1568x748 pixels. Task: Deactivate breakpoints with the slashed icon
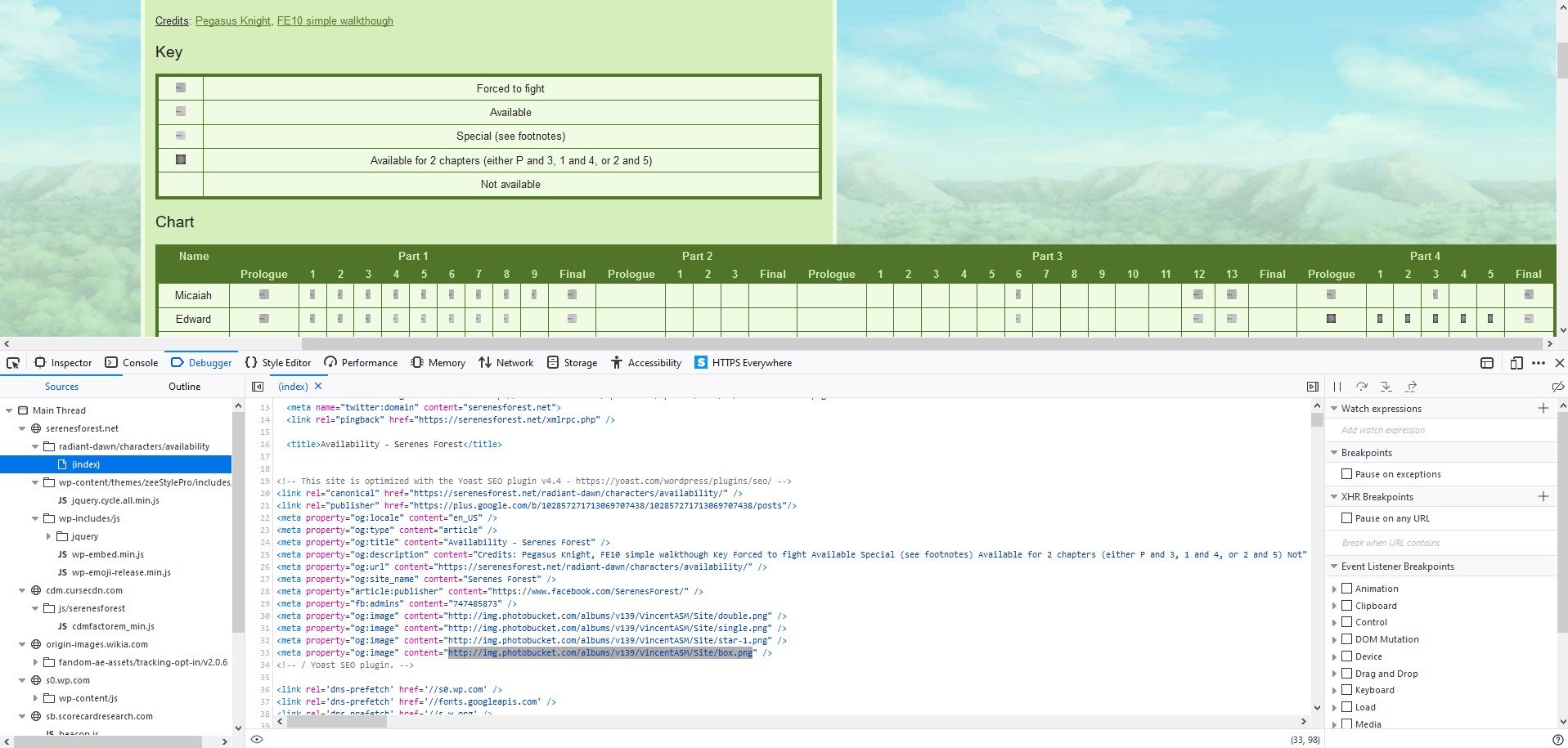pos(1557,386)
